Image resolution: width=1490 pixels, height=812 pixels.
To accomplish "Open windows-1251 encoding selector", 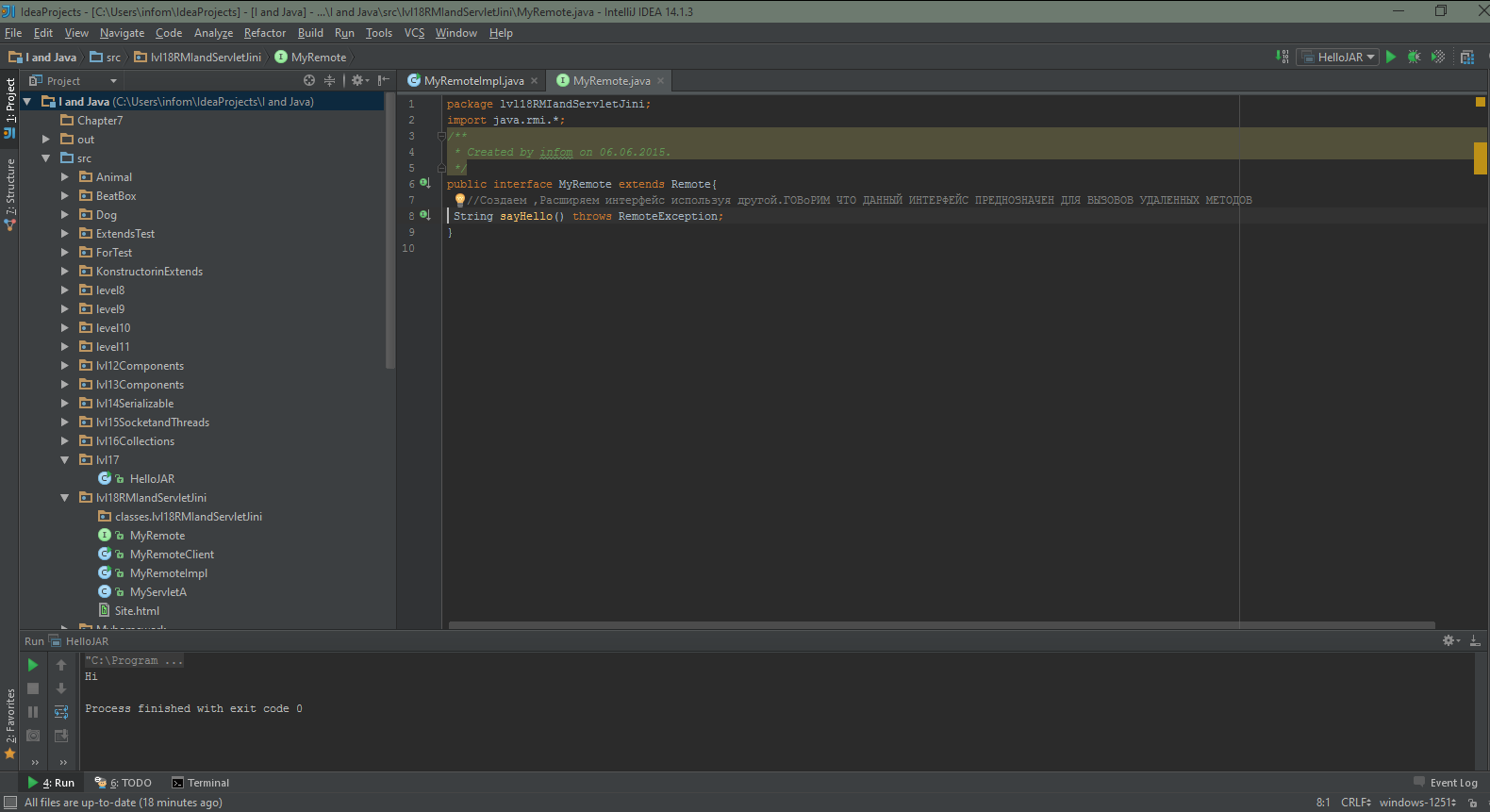I will tap(1417, 803).
